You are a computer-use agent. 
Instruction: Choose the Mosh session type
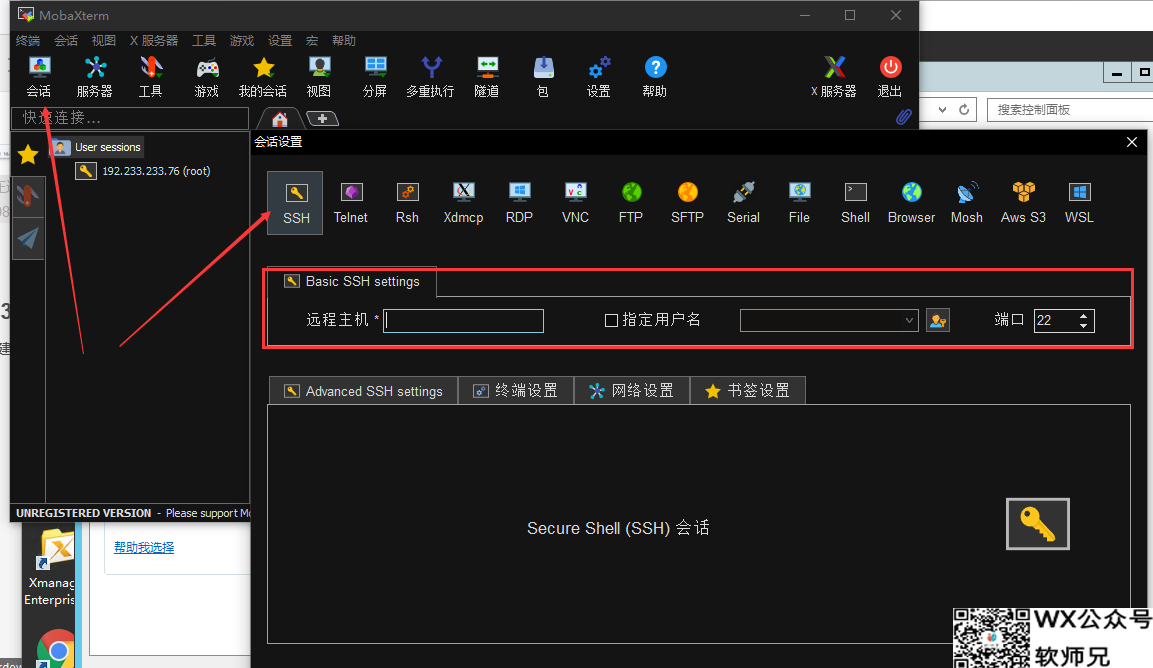[967, 203]
